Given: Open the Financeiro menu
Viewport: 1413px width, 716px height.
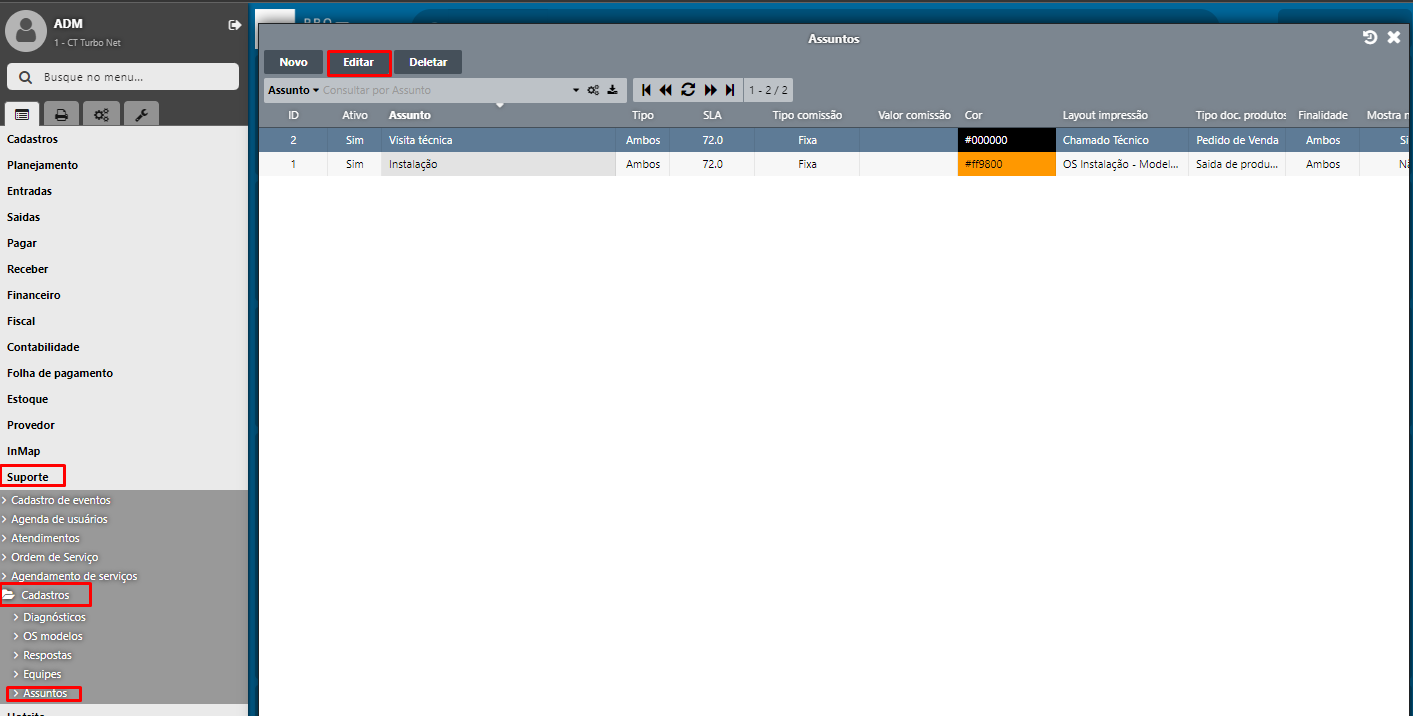Looking at the screenshot, I should pyautogui.click(x=34, y=295).
